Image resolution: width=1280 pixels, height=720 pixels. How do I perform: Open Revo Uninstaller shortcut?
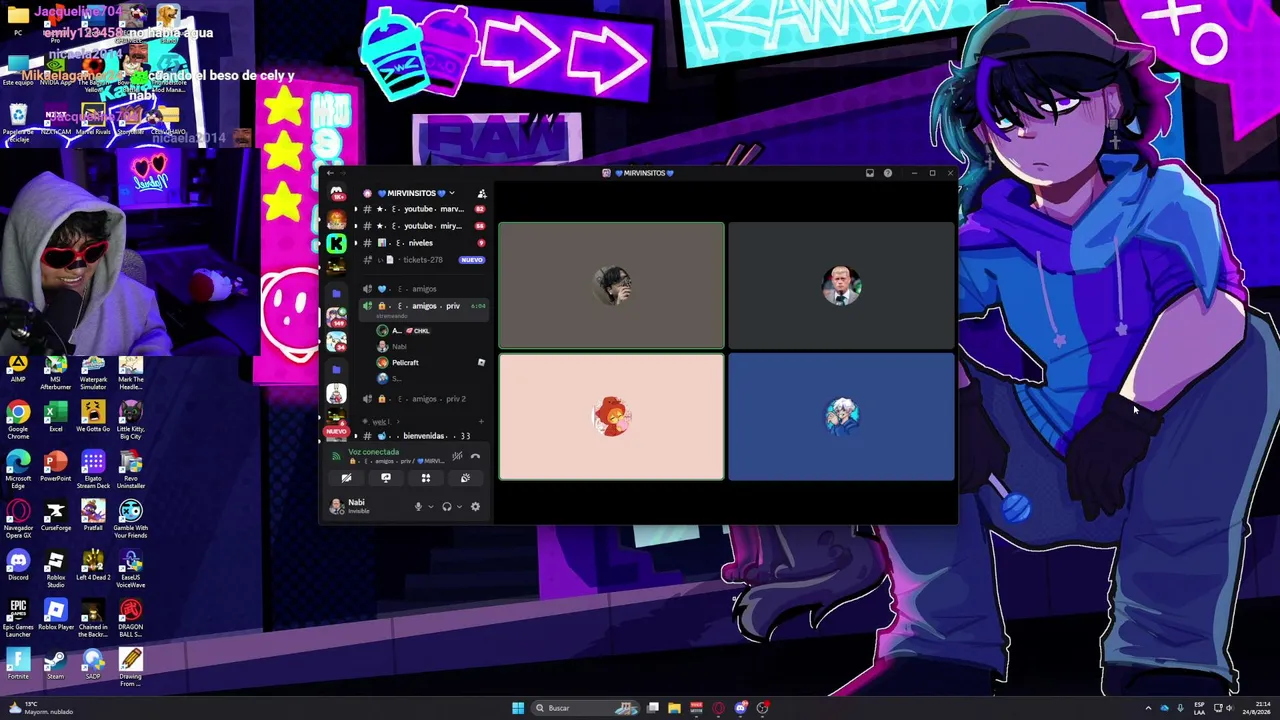pyautogui.click(x=130, y=470)
